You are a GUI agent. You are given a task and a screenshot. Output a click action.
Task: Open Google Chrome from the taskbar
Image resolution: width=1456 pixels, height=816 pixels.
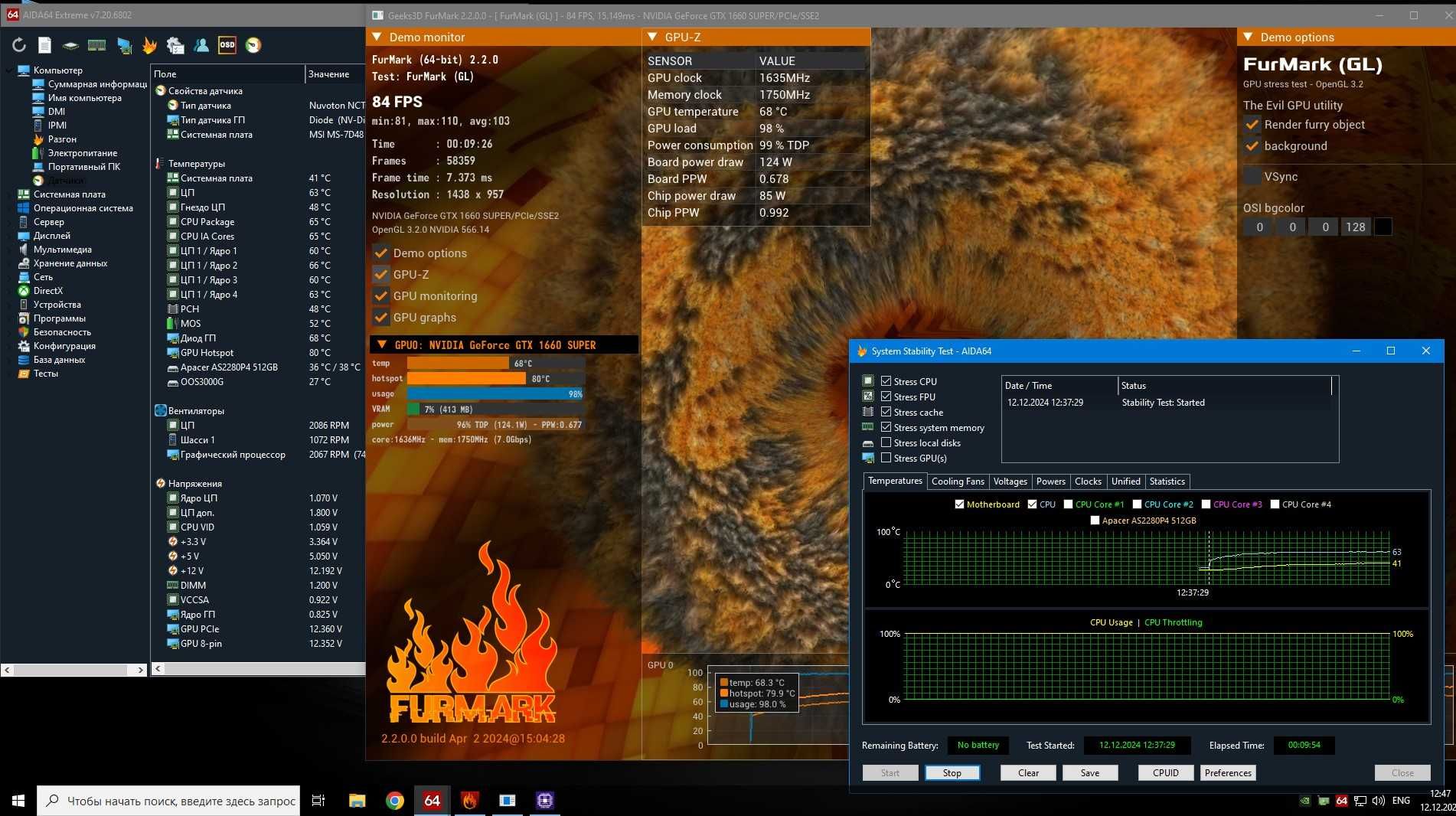395,801
